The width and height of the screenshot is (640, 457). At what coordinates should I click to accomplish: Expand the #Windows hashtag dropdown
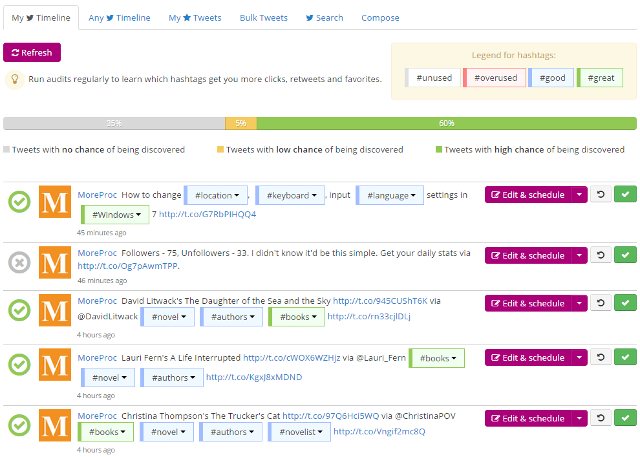pos(115,214)
